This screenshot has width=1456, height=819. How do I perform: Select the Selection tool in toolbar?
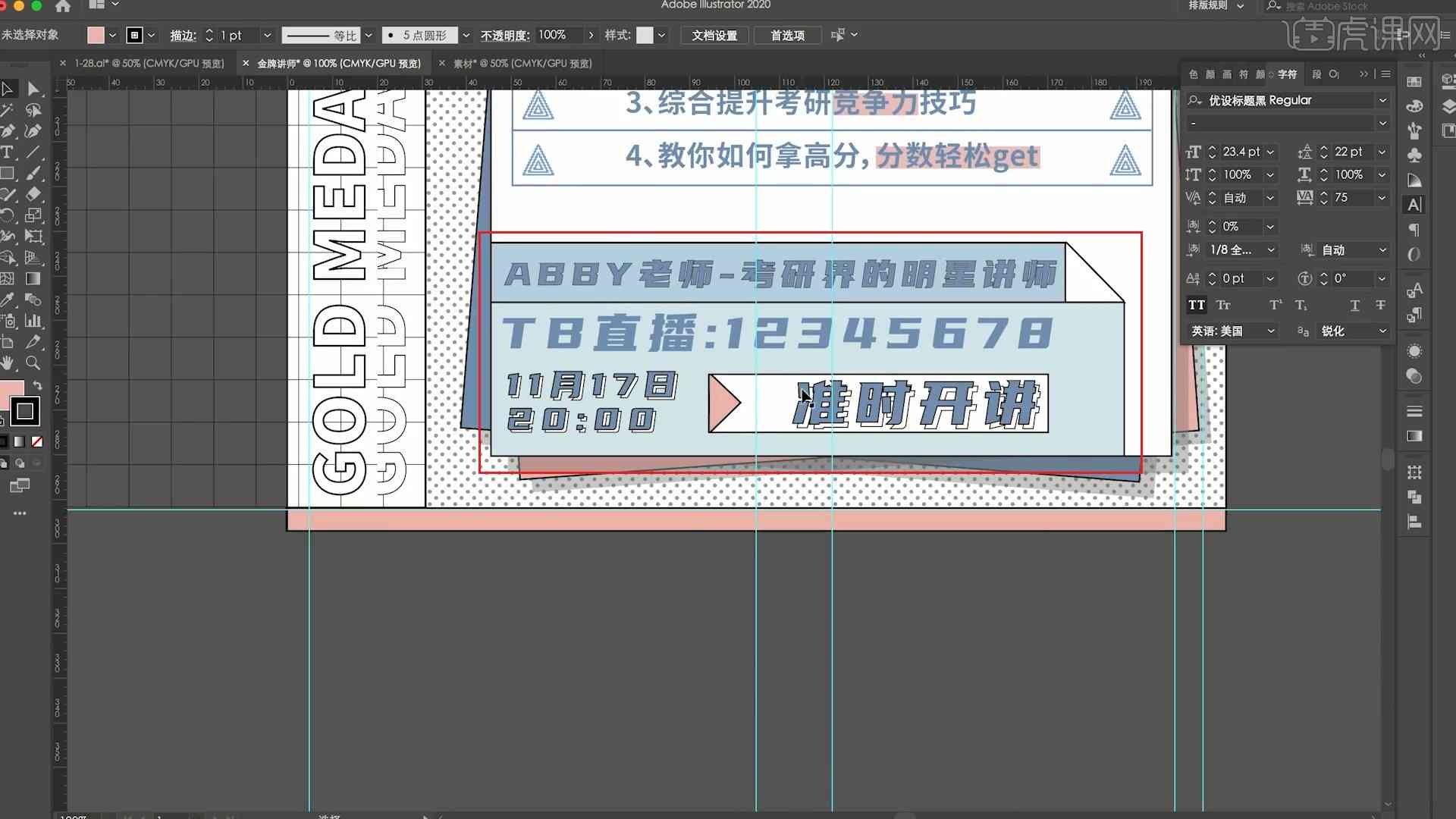[x=8, y=89]
